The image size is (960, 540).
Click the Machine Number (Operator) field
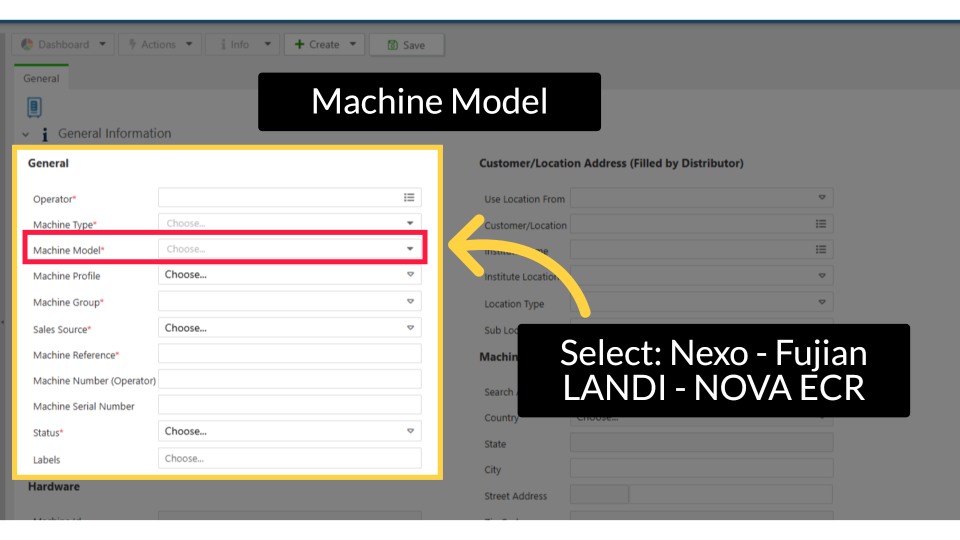point(290,379)
